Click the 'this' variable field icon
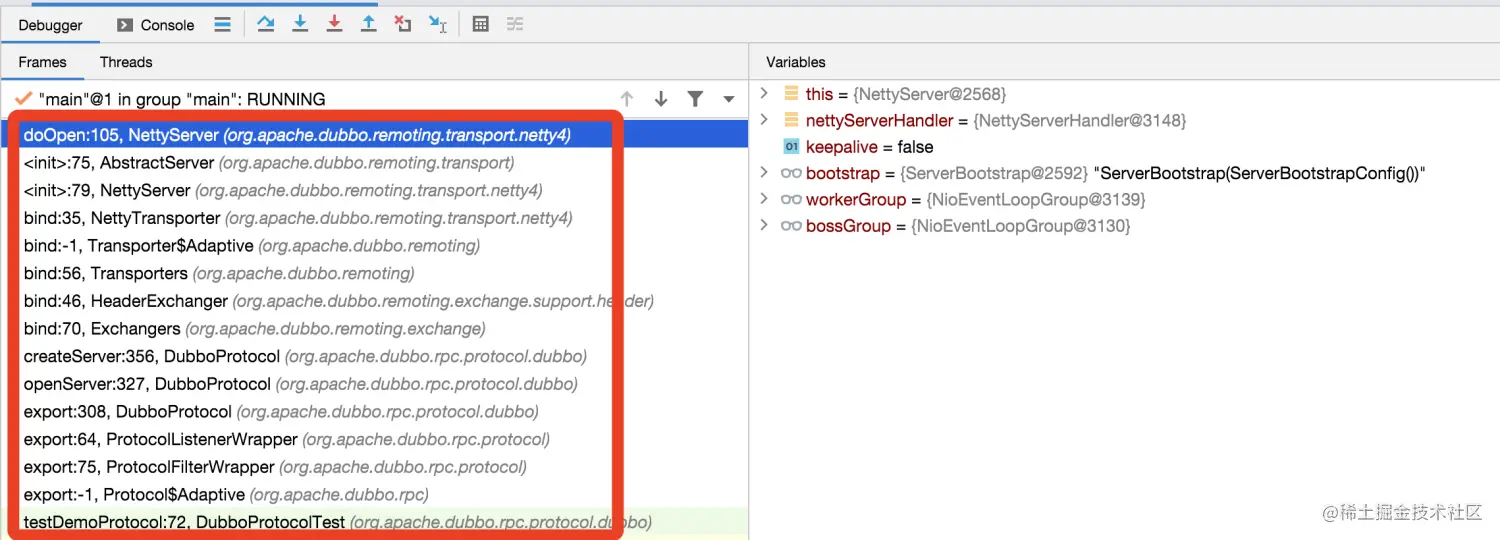Screen dimensions: 1500x540 coord(791,94)
